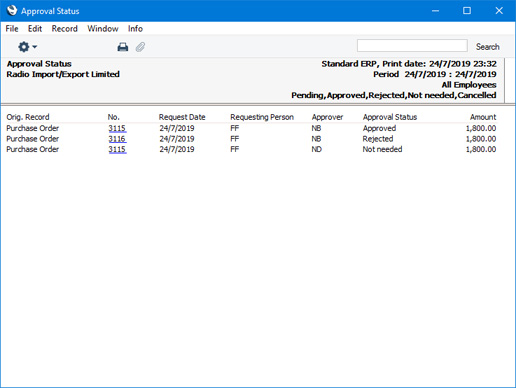Open the File menu
The image size is (516, 388).
[x=12, y=29]
